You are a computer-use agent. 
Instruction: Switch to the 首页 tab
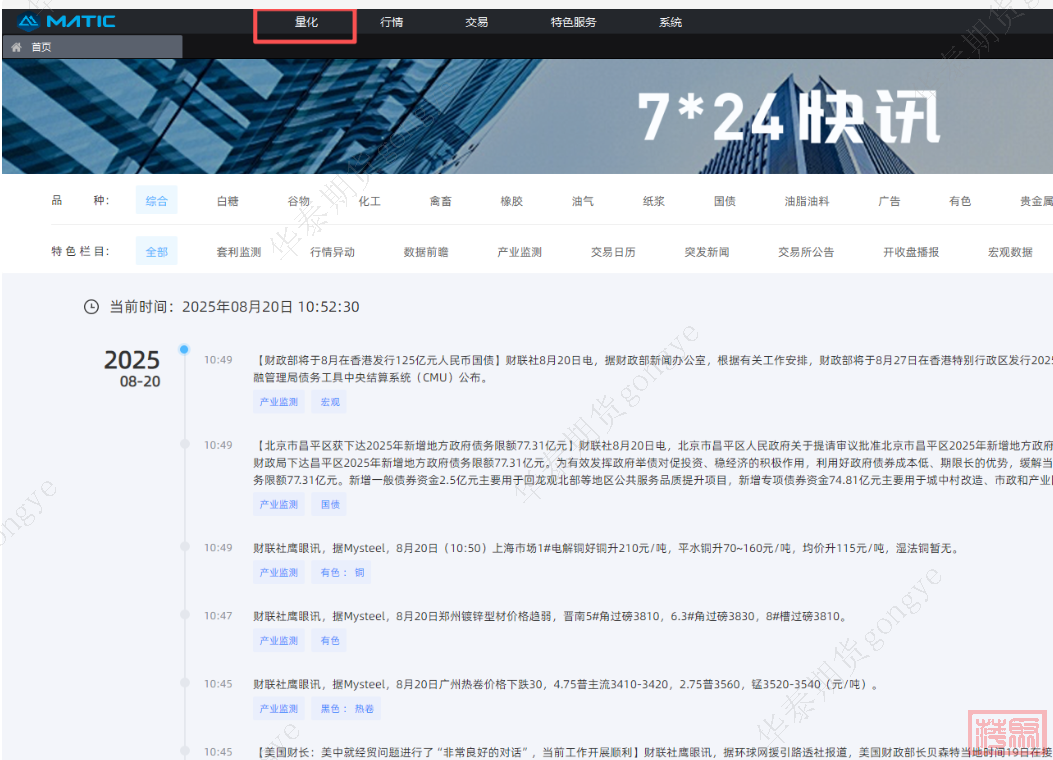(x=41, y=47)
